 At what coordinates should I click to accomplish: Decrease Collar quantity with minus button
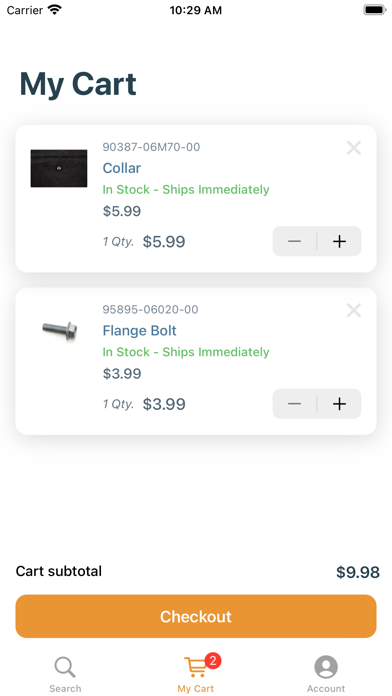[294, 241]
